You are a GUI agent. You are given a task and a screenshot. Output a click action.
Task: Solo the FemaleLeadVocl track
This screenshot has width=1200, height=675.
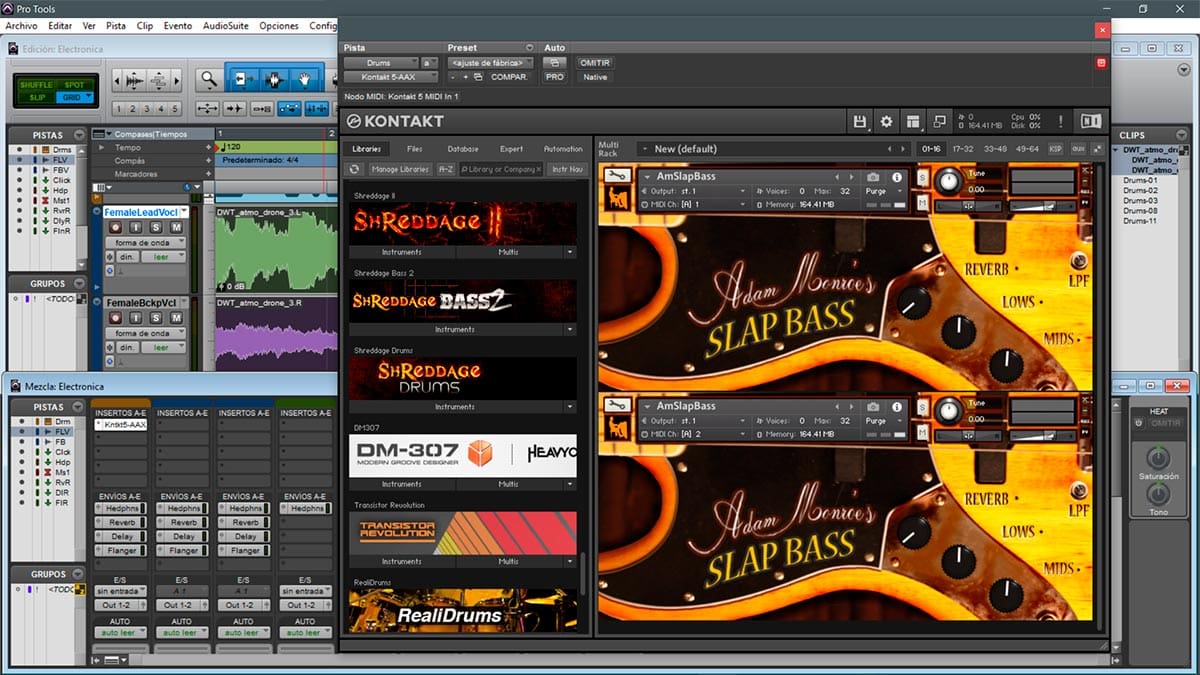156,228
